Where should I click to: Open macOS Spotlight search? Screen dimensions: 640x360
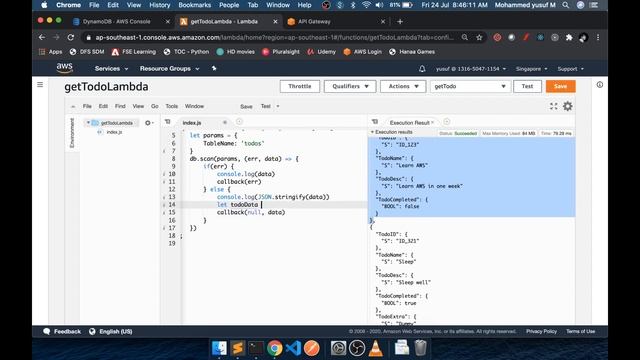click(x=565, y=5)
